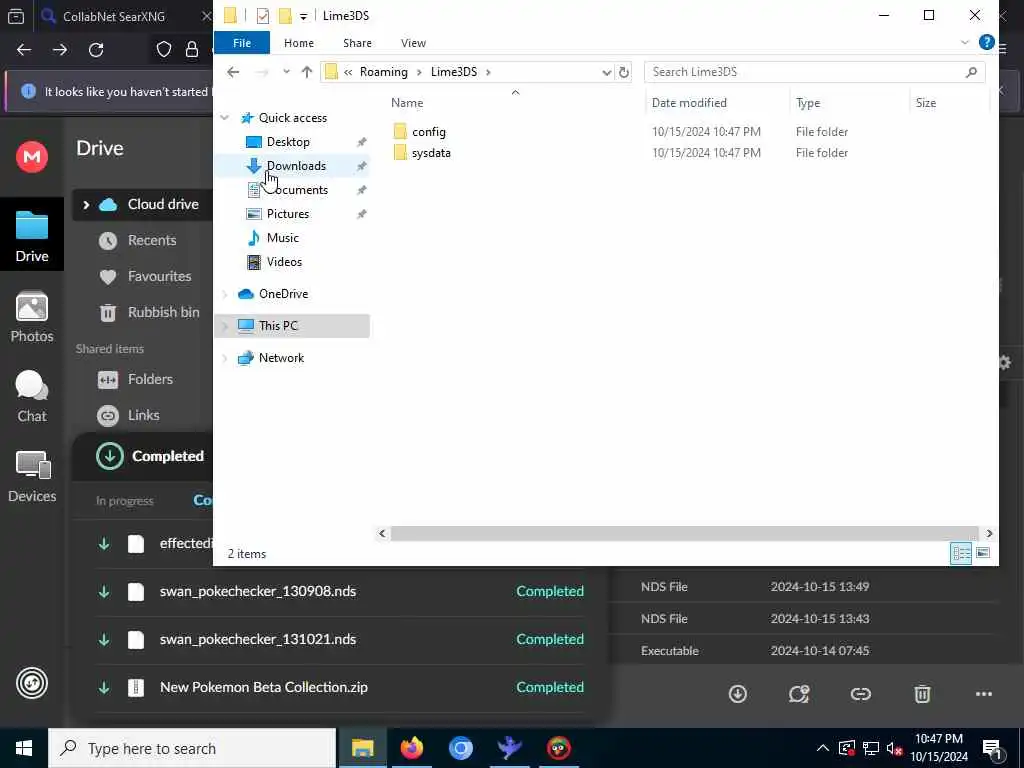
Task: Switch to the Share ribbon tab
Action: point(357,43)
